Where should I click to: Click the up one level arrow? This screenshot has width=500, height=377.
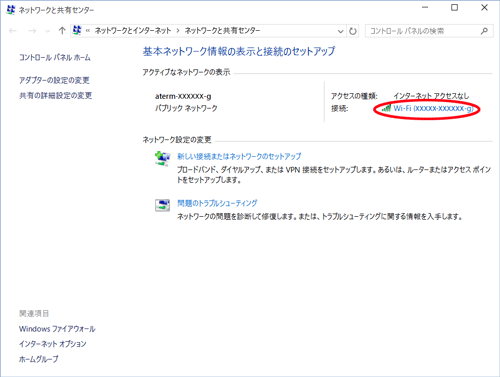coord(62,31)
